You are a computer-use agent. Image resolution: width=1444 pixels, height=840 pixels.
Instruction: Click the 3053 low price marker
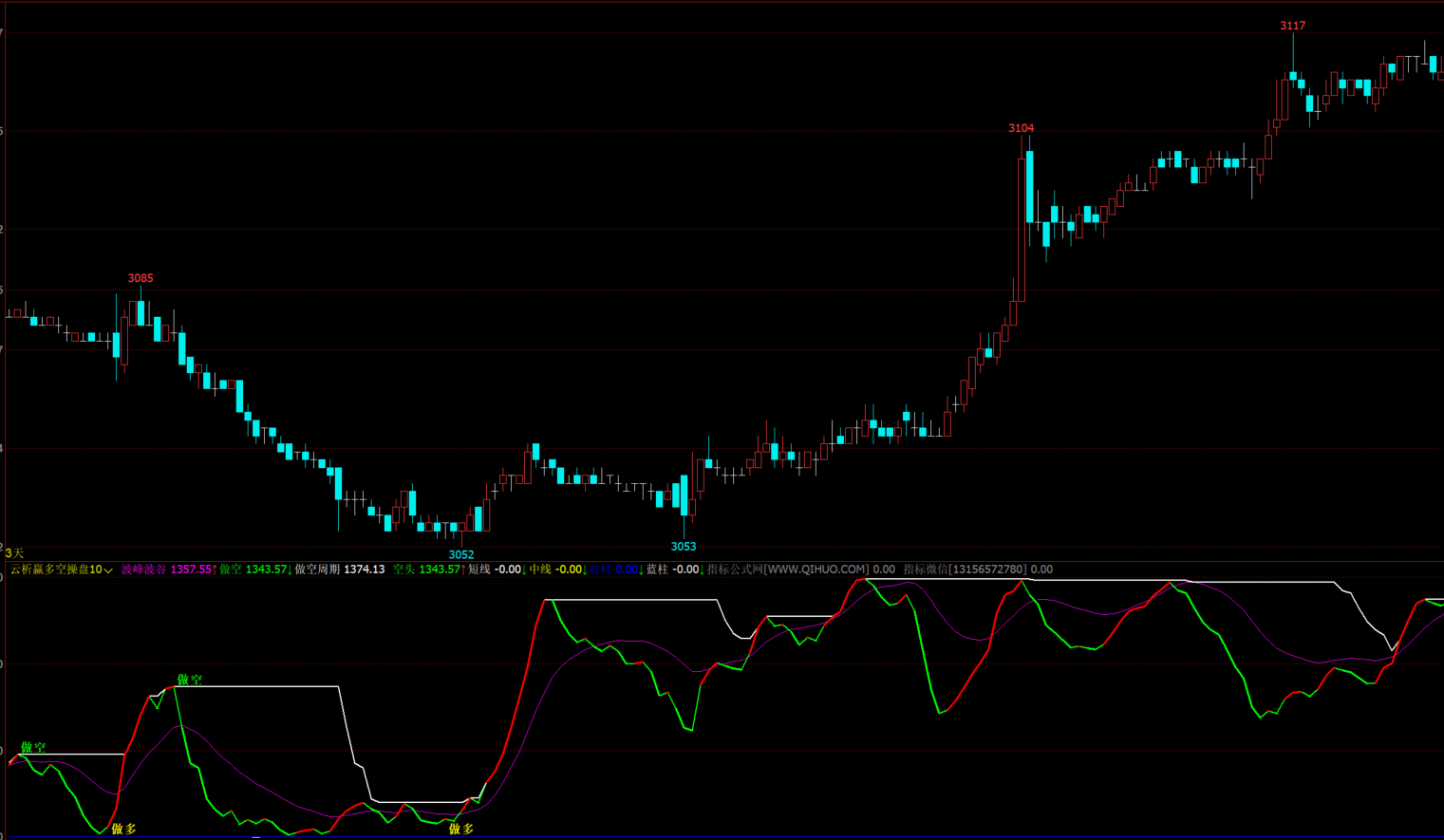pyautogui.click(x=684, y=546)
